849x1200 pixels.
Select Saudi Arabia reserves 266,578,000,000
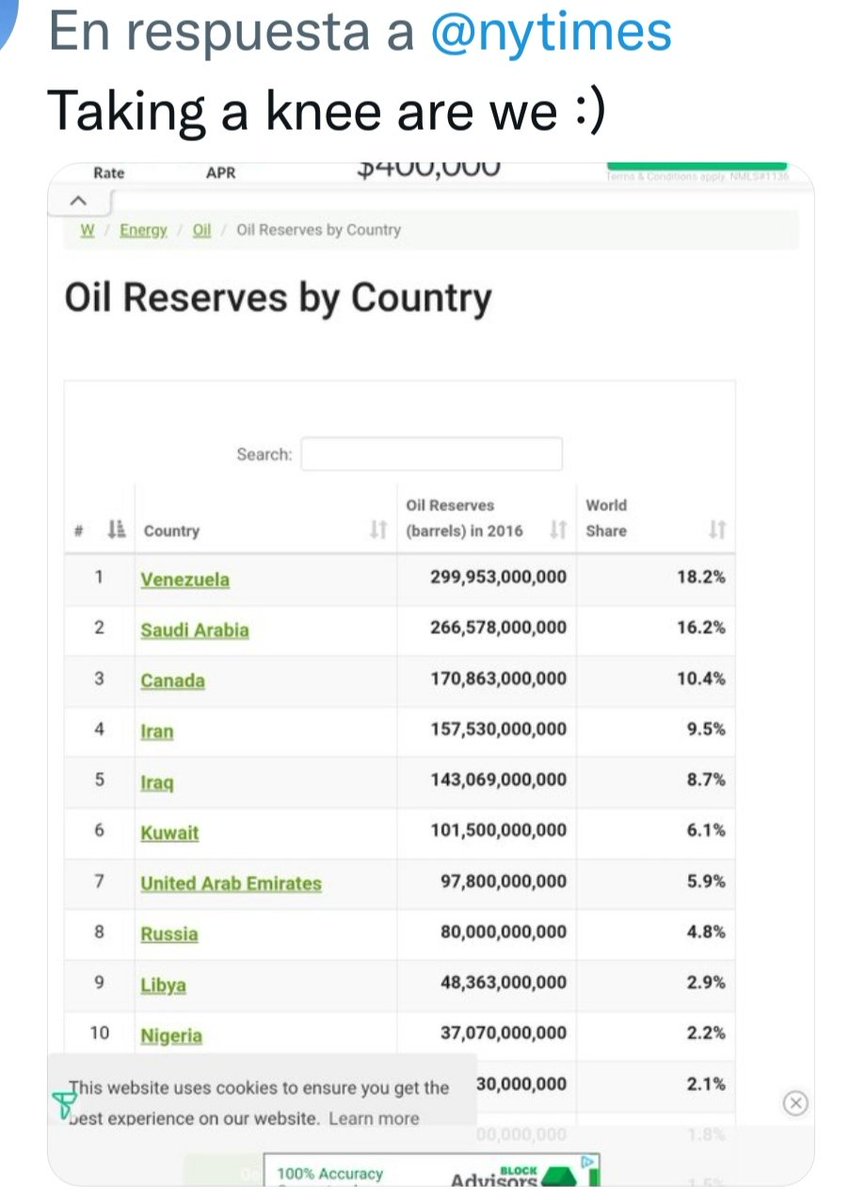tap(498, 628)
